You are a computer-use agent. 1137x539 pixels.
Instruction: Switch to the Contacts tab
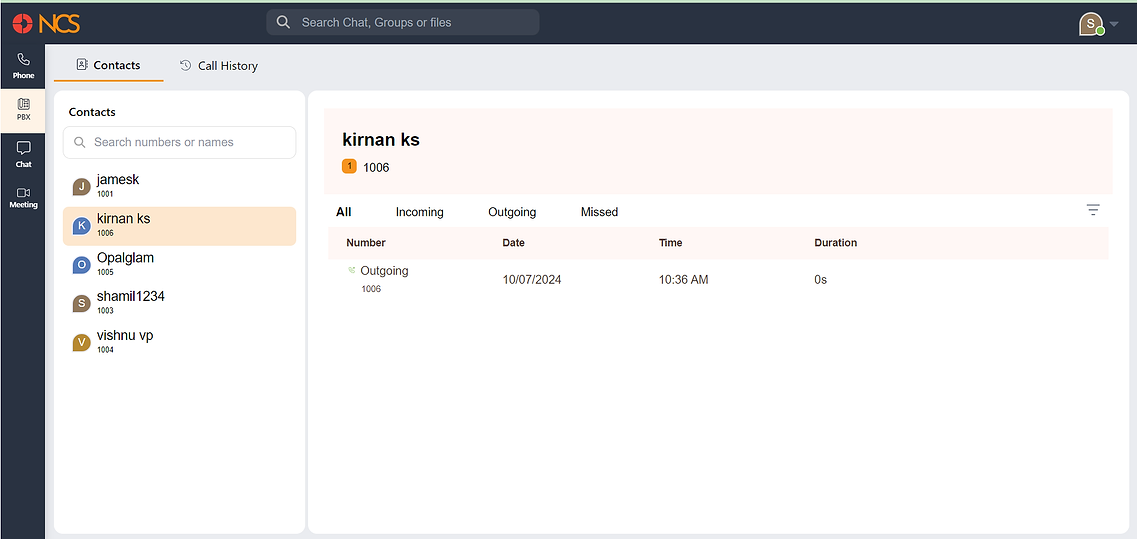(x=108, y=65)
